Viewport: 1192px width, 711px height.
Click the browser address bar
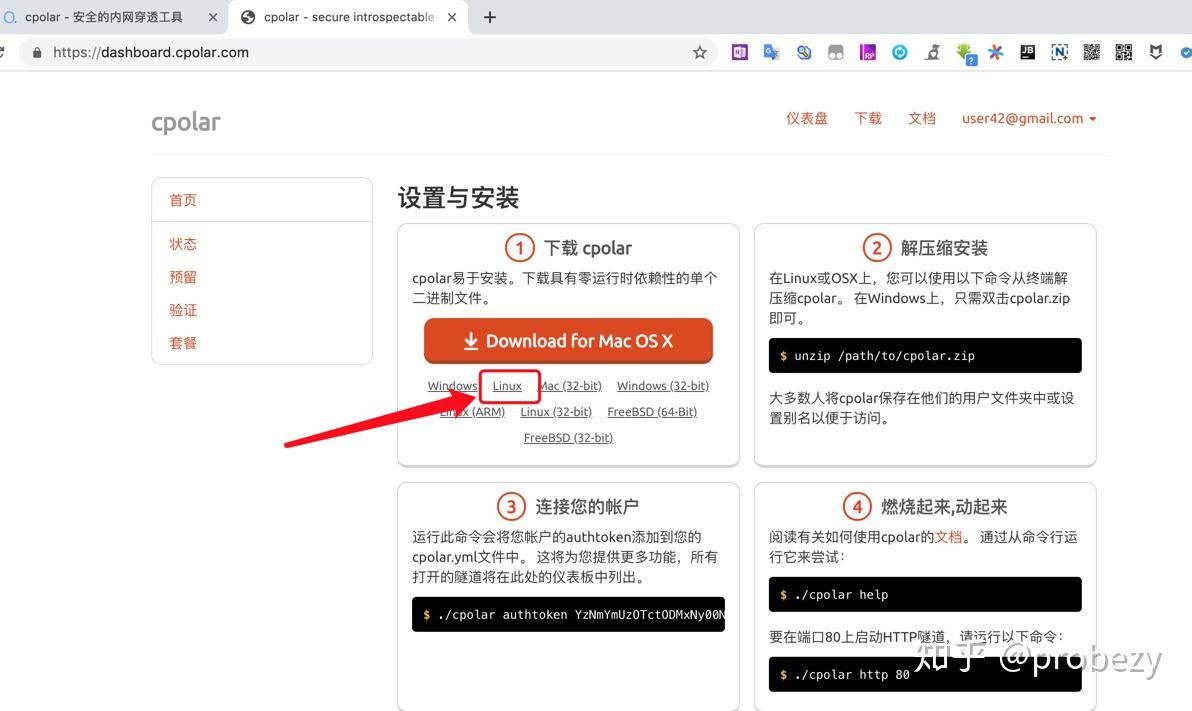pos(300,52)
